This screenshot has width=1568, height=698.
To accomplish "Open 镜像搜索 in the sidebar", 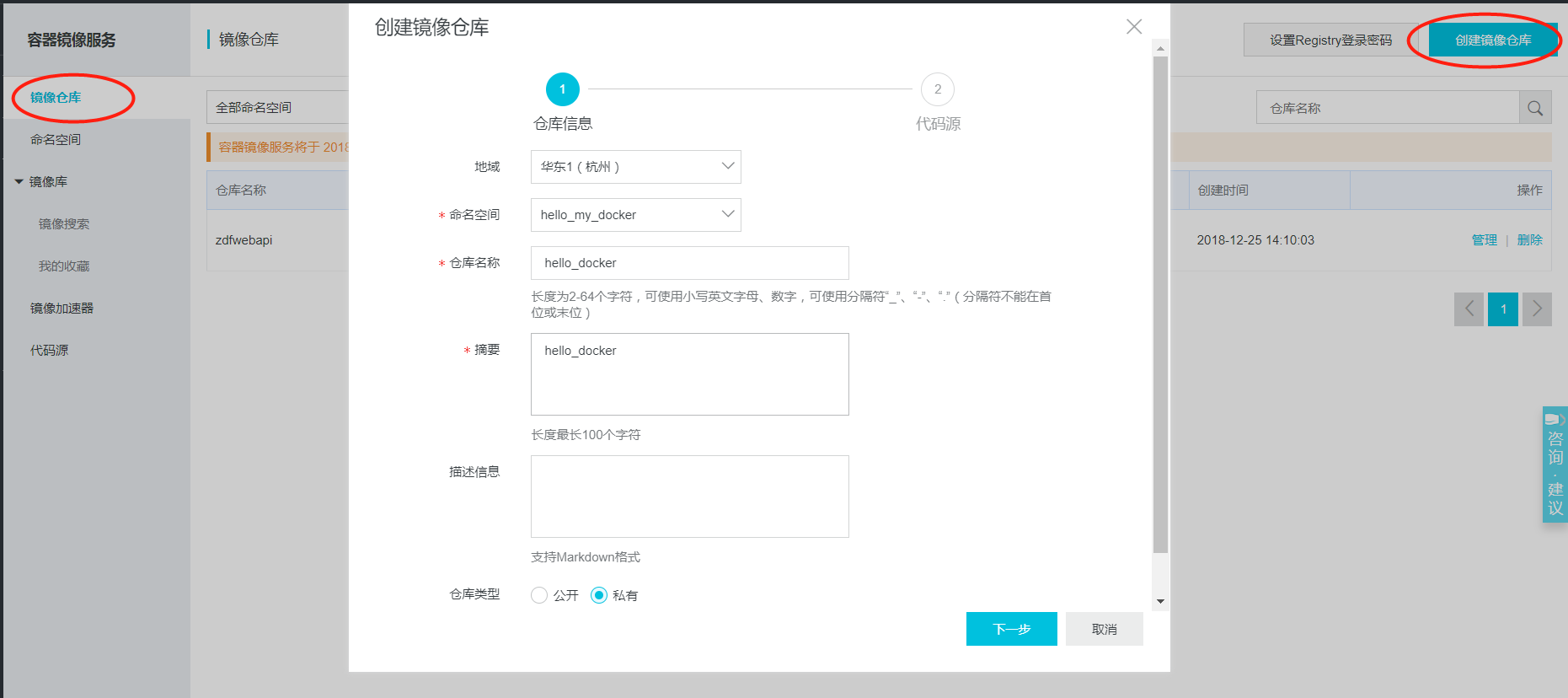I will (64, 224).
